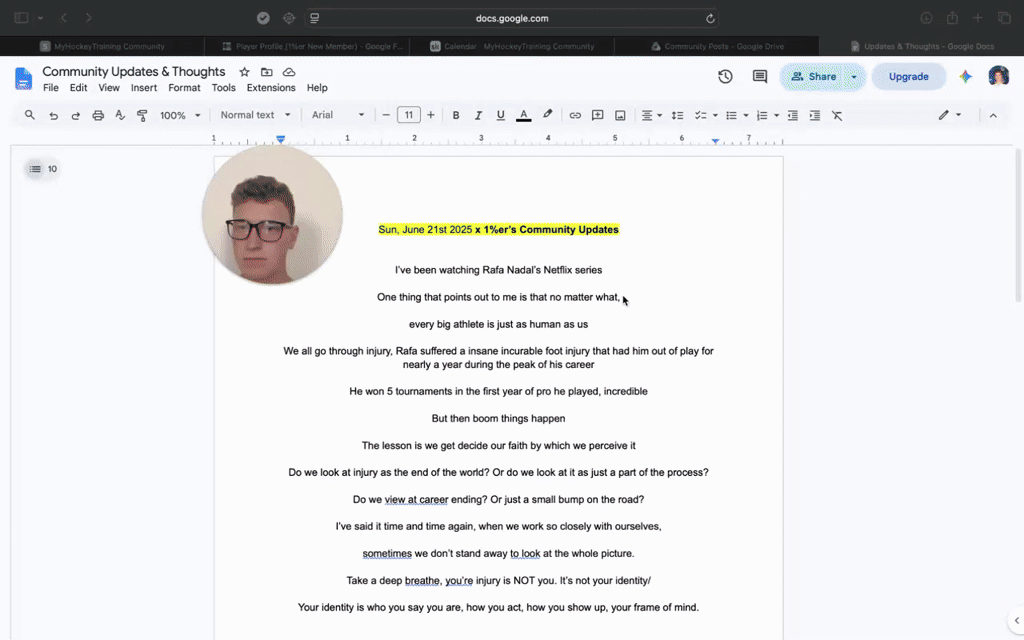Expand bulleted list options arrow
The height and width of the screenshot is (640, 1024).
click(746, 116)
